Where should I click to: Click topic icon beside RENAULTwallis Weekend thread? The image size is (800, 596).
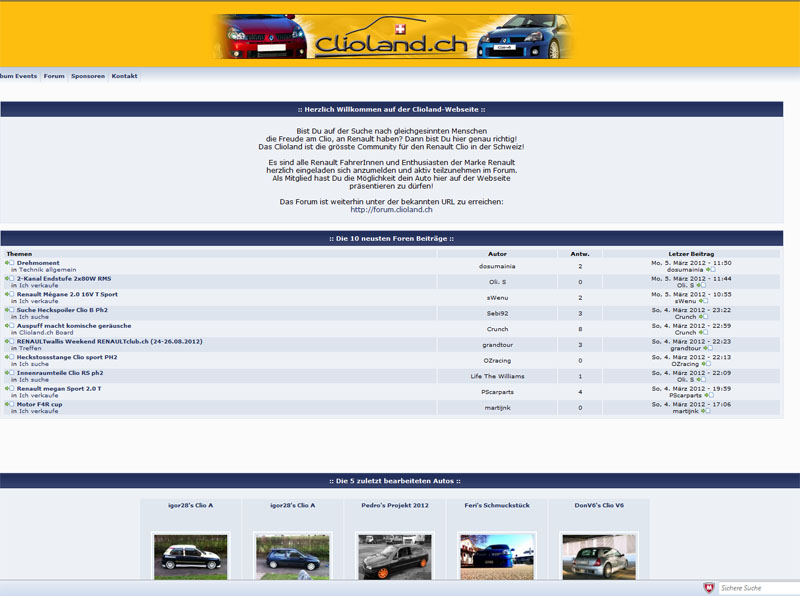pyautogui.click(x=10, y=341)
